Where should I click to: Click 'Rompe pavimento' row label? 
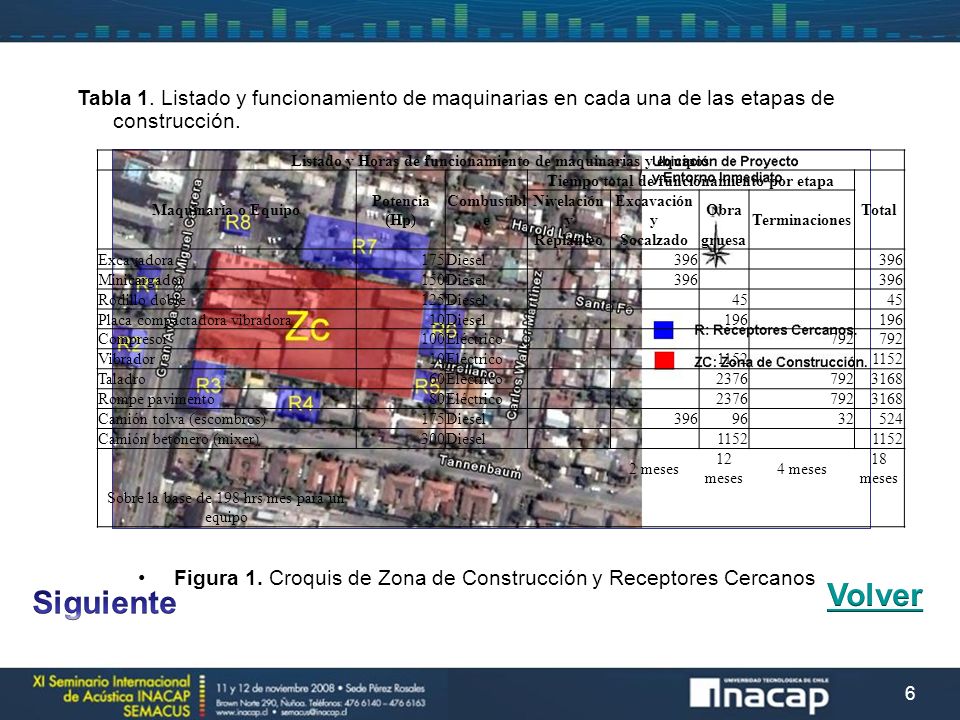[156, 399]
